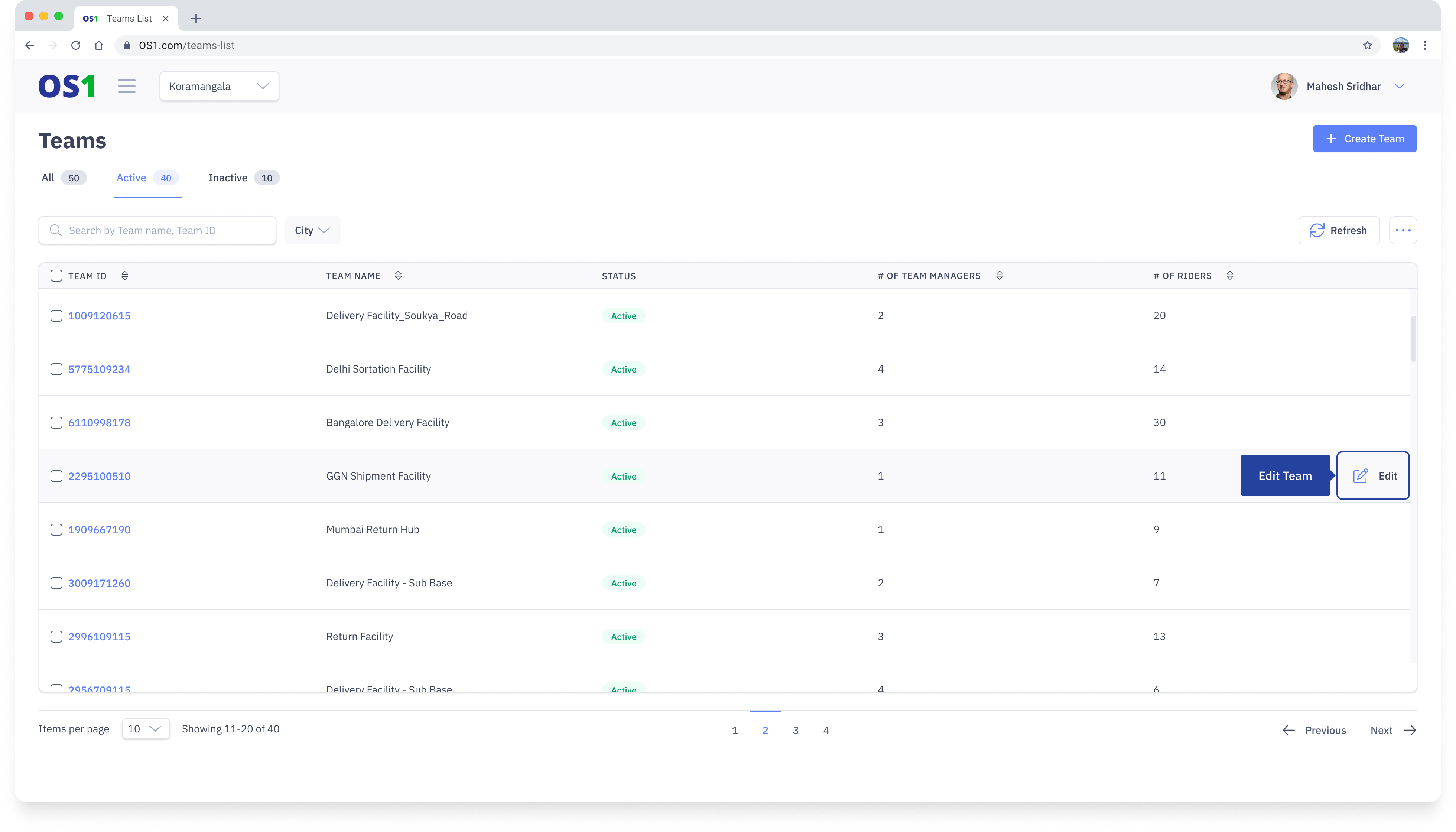Open the Koramangala location dropdown

219,86
